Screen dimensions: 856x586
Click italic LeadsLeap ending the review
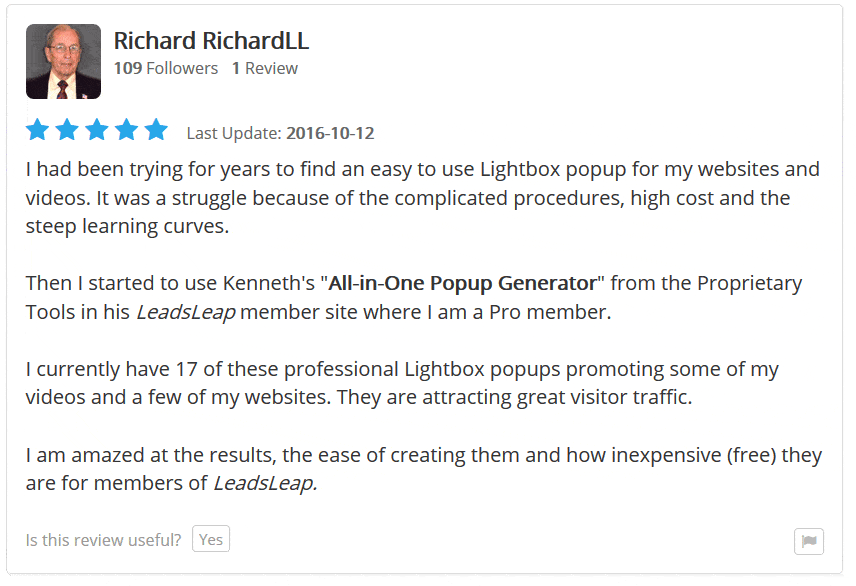coord(265,483)
